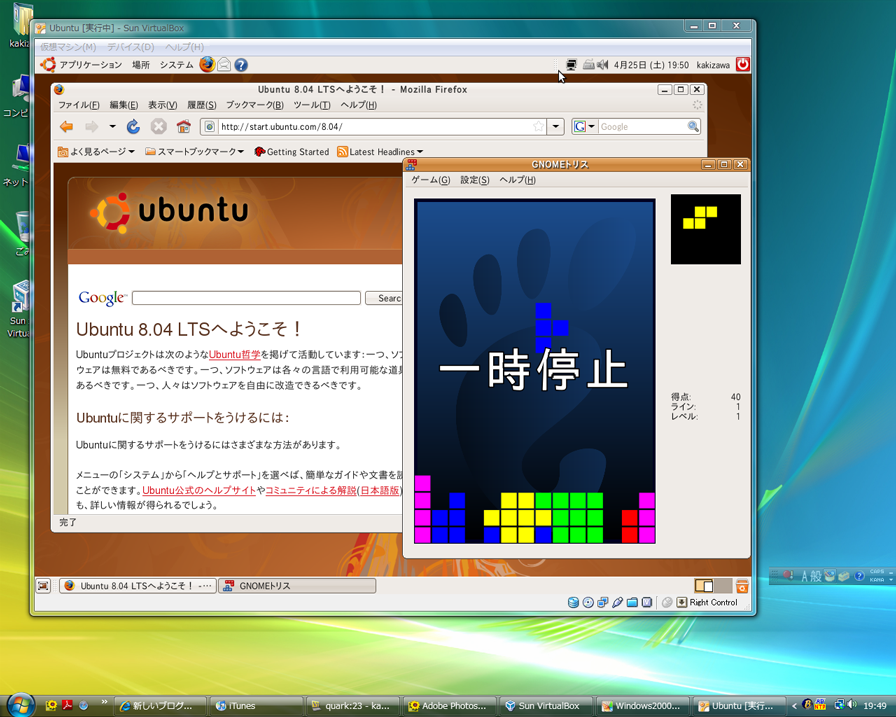
Task: Open the 設定(S) menu in GNOMEtris
Action: pos(475,180)
